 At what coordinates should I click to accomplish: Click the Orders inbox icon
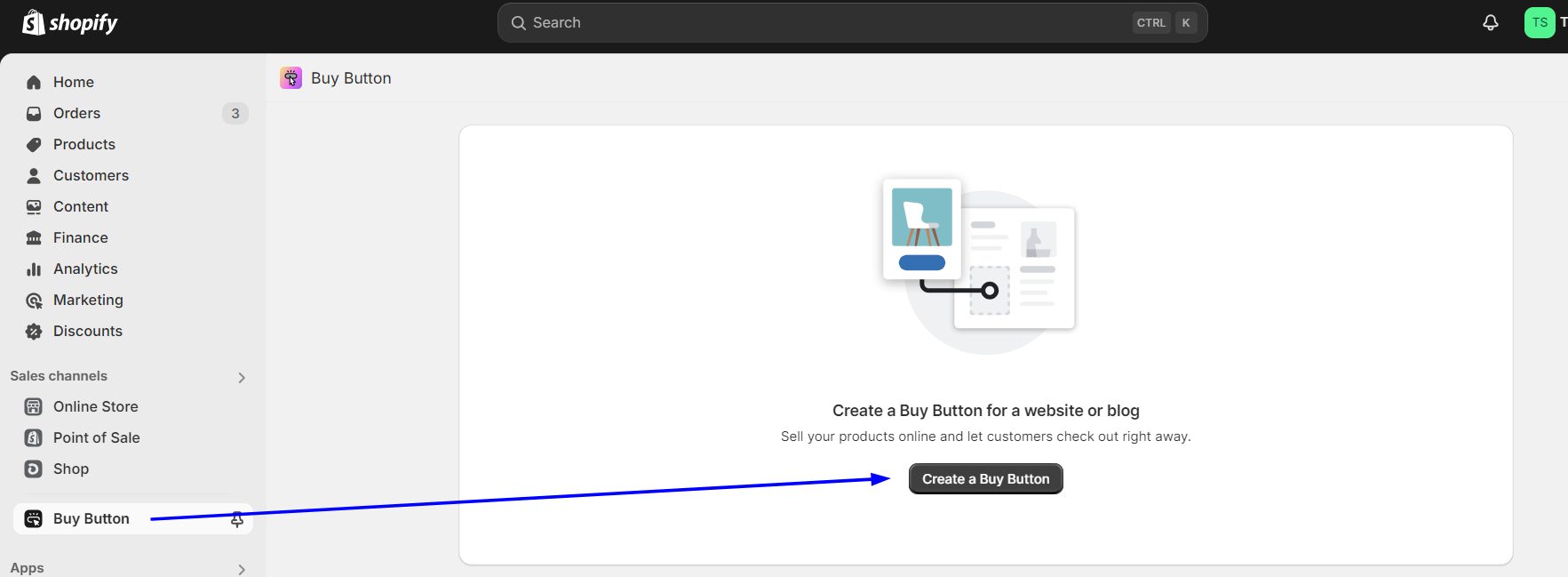(x=34, y=113)
